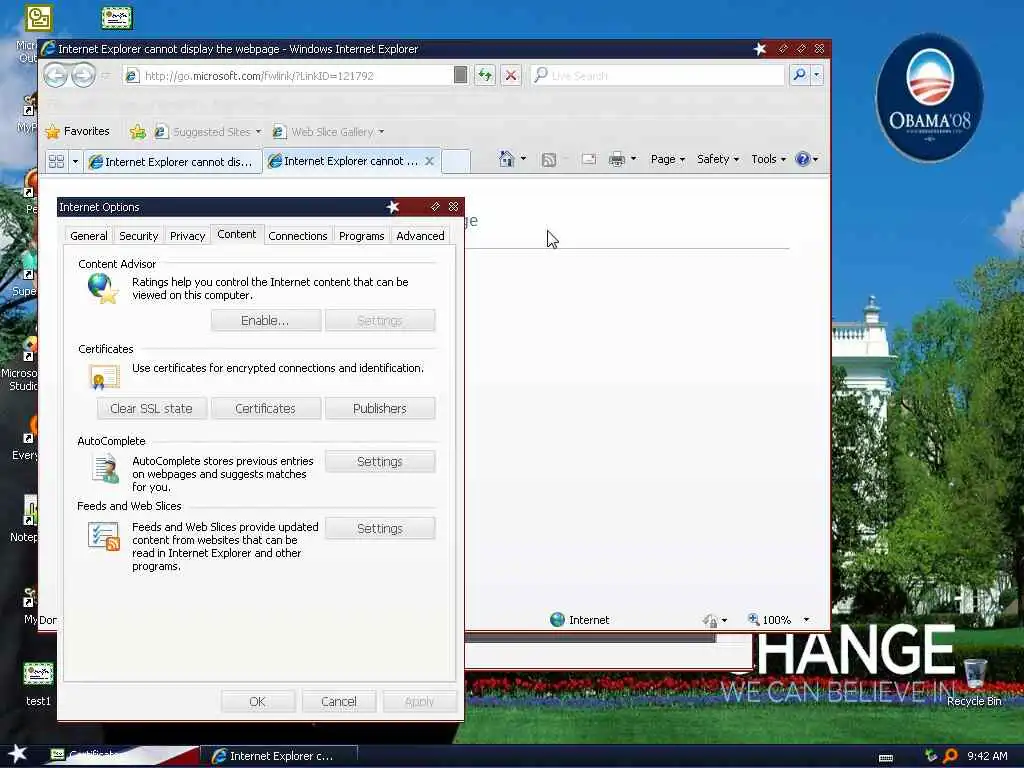The image size is (1024, 768).
Task: Open Feeds and Web Slices Settings button
Action: tap(379, 528)
